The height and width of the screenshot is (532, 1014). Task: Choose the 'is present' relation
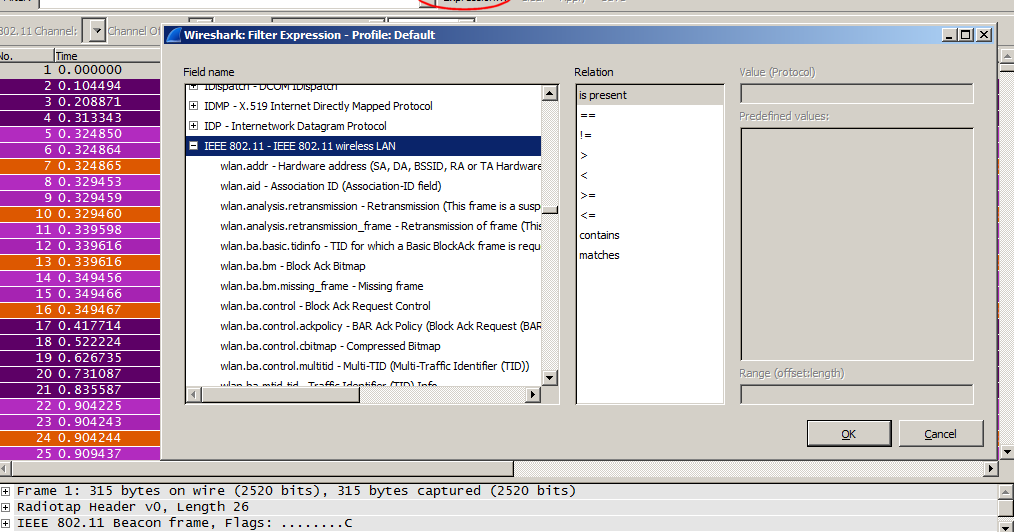click(x=649, y=95)
